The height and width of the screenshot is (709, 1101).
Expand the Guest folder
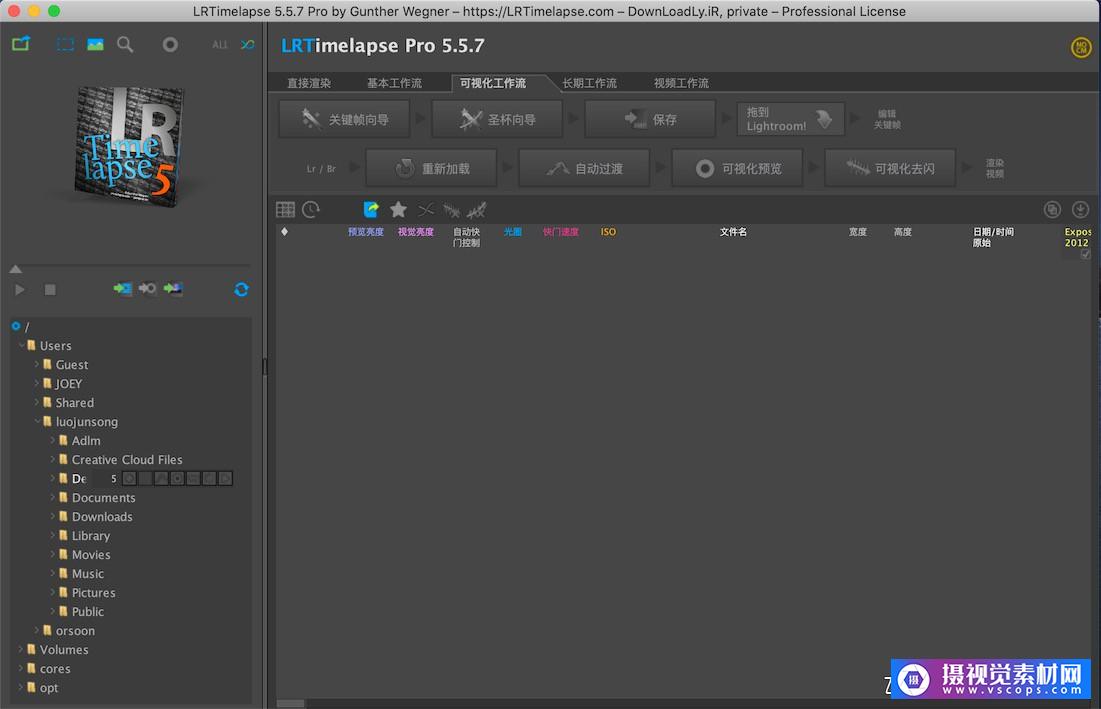tap(37, 364)
